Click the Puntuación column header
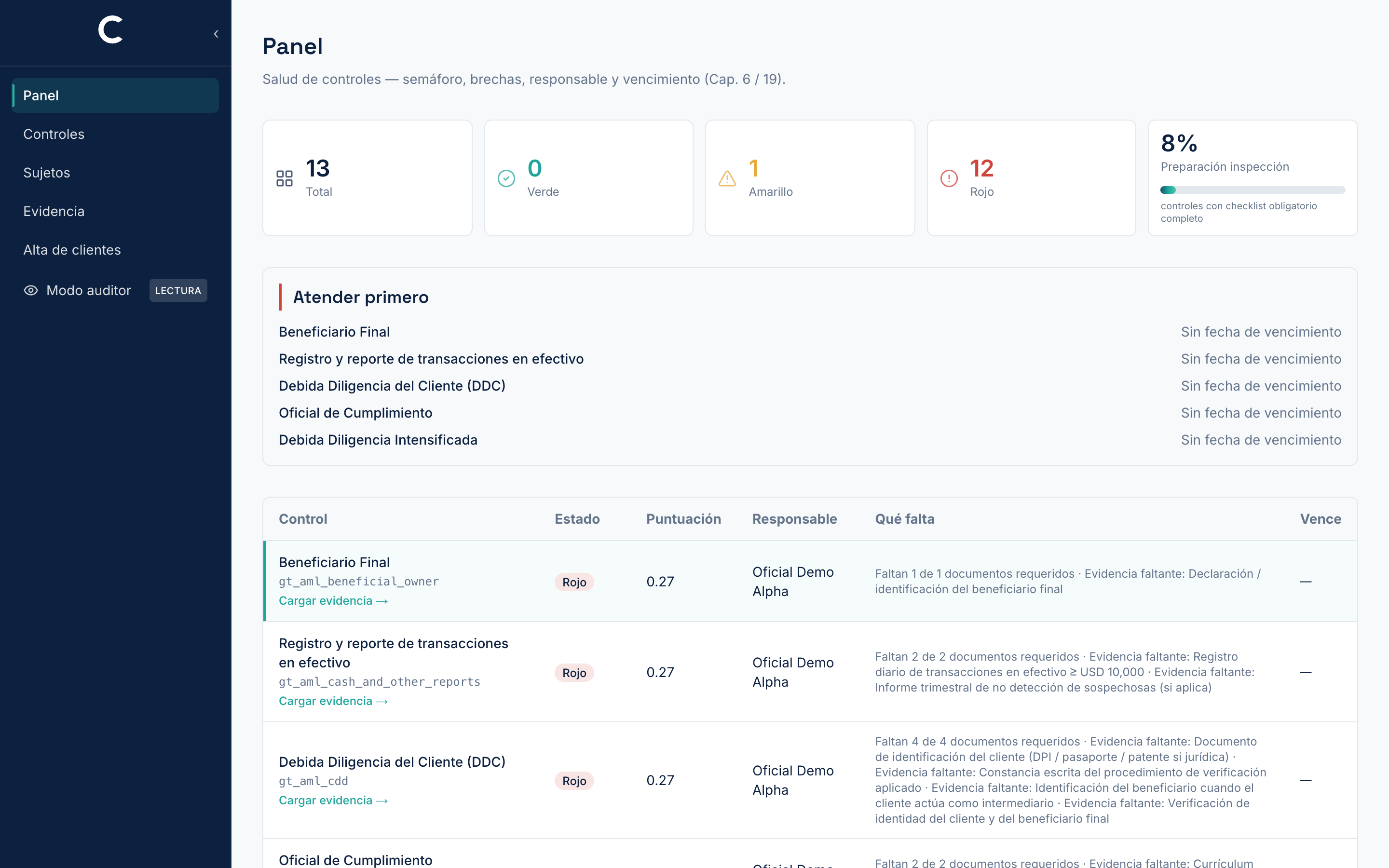This screenshot has width=1389, height=868. coord(683,519)
